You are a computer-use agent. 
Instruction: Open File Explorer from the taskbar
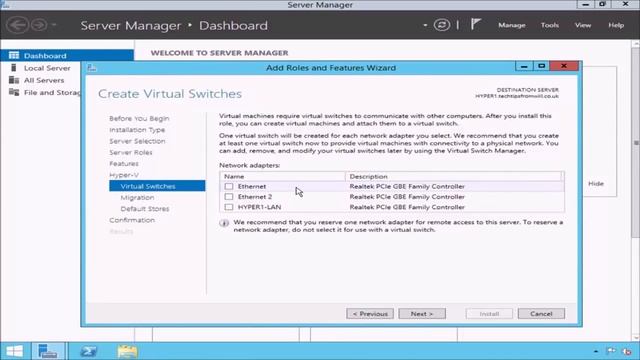pyautogui.click(x=127, y=351)
